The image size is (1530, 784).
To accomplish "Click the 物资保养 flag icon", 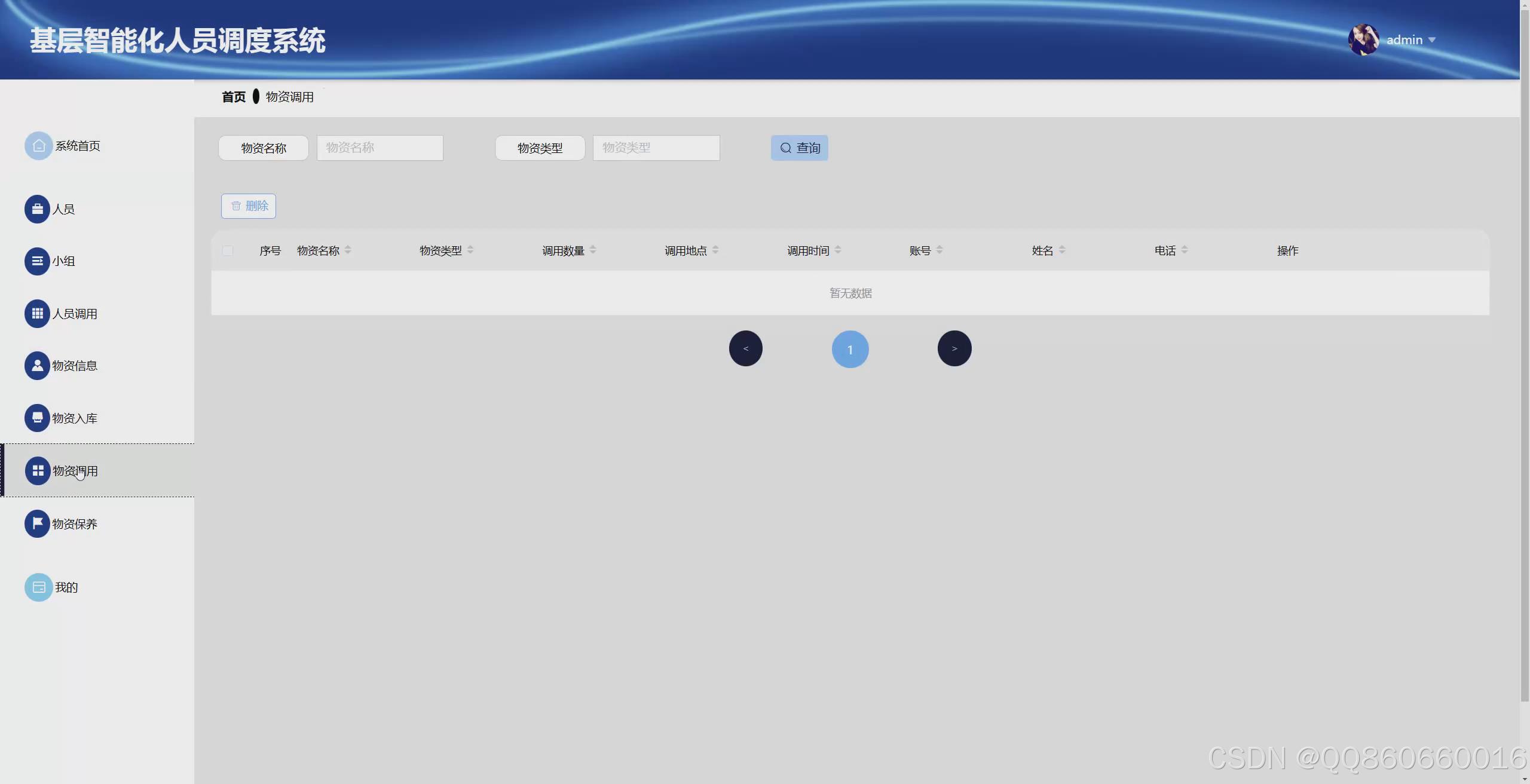I will pos(37,523).
